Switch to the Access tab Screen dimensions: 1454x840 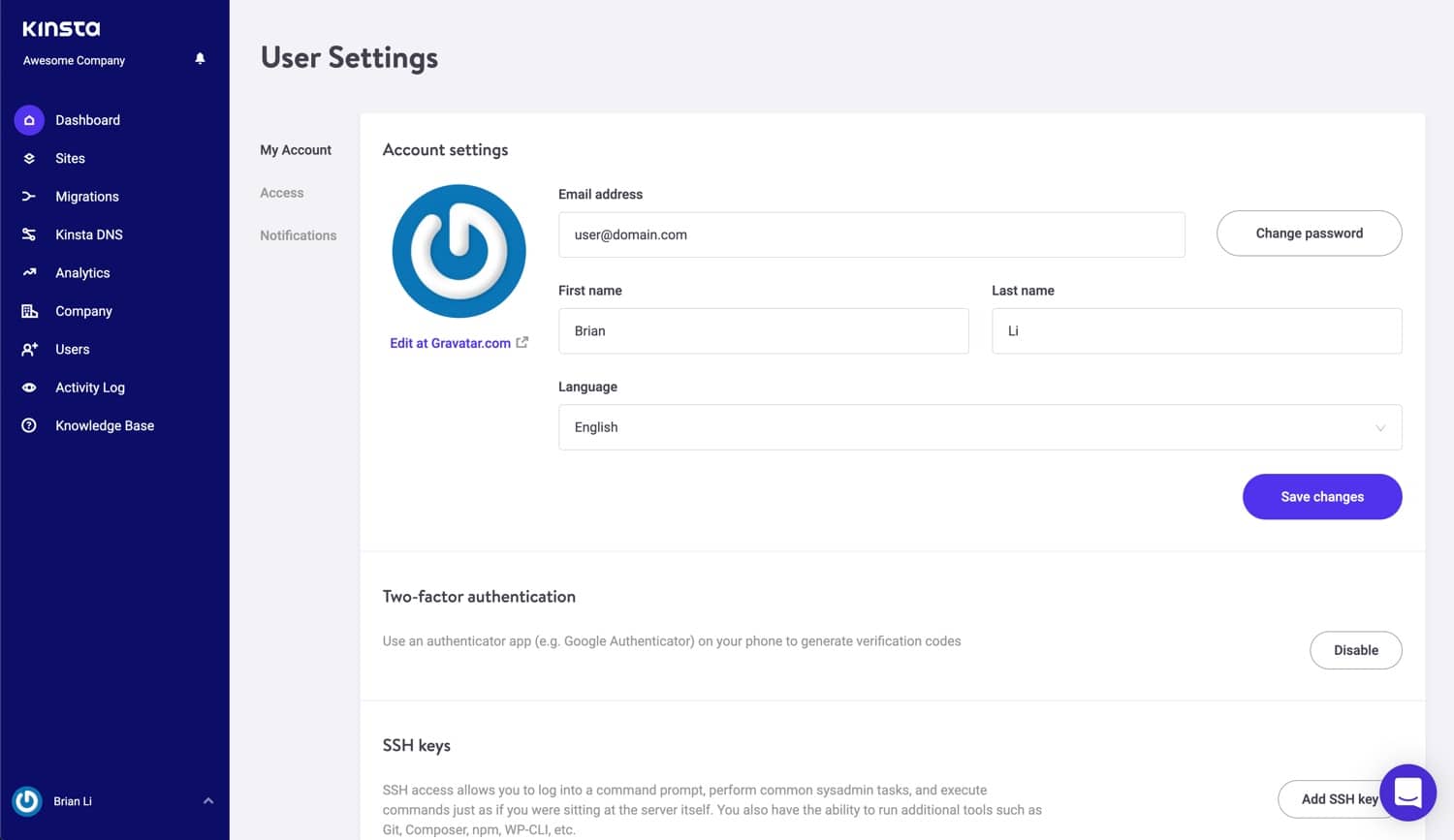point(281,193)
